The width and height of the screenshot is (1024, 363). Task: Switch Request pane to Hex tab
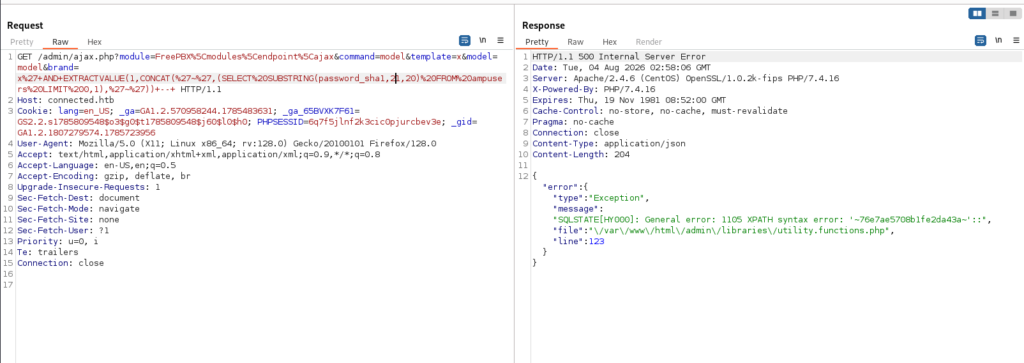pyautogui.click(x=95, y=42)
